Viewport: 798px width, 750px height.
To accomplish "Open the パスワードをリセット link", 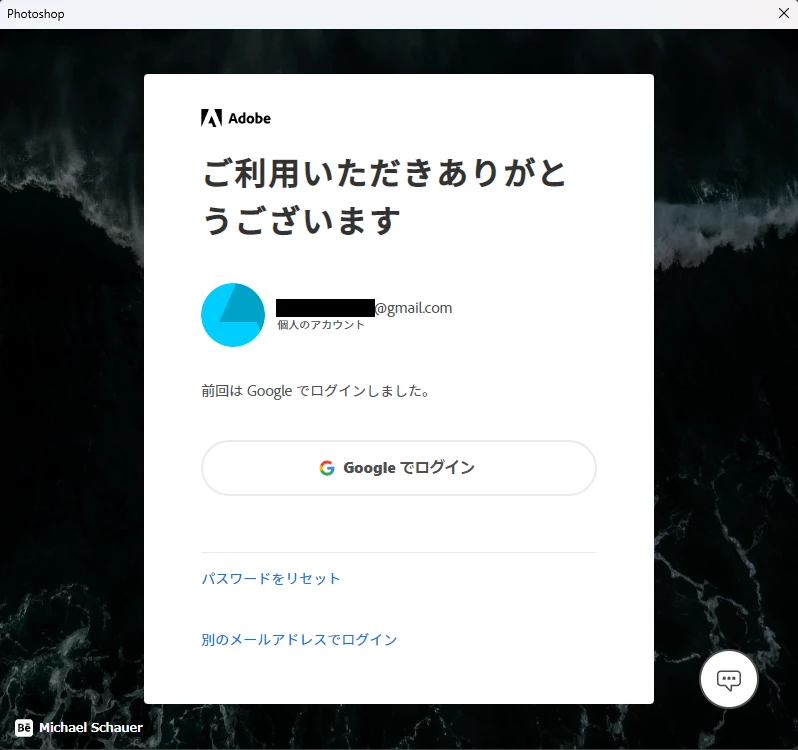I will [271, 579].
